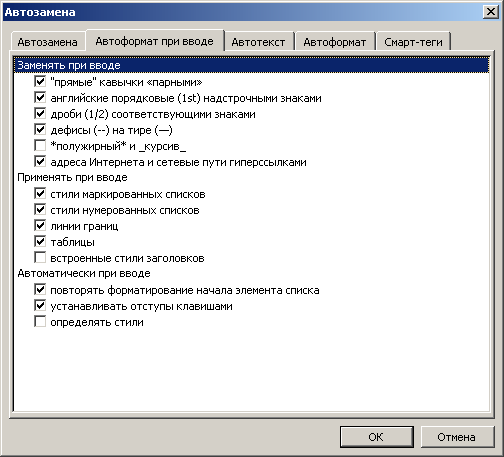Toggle повторять форматирование начала элемента списка
The height and width of the screenshot is (457, 504).
pyautogui.click(x=40, y=289)
